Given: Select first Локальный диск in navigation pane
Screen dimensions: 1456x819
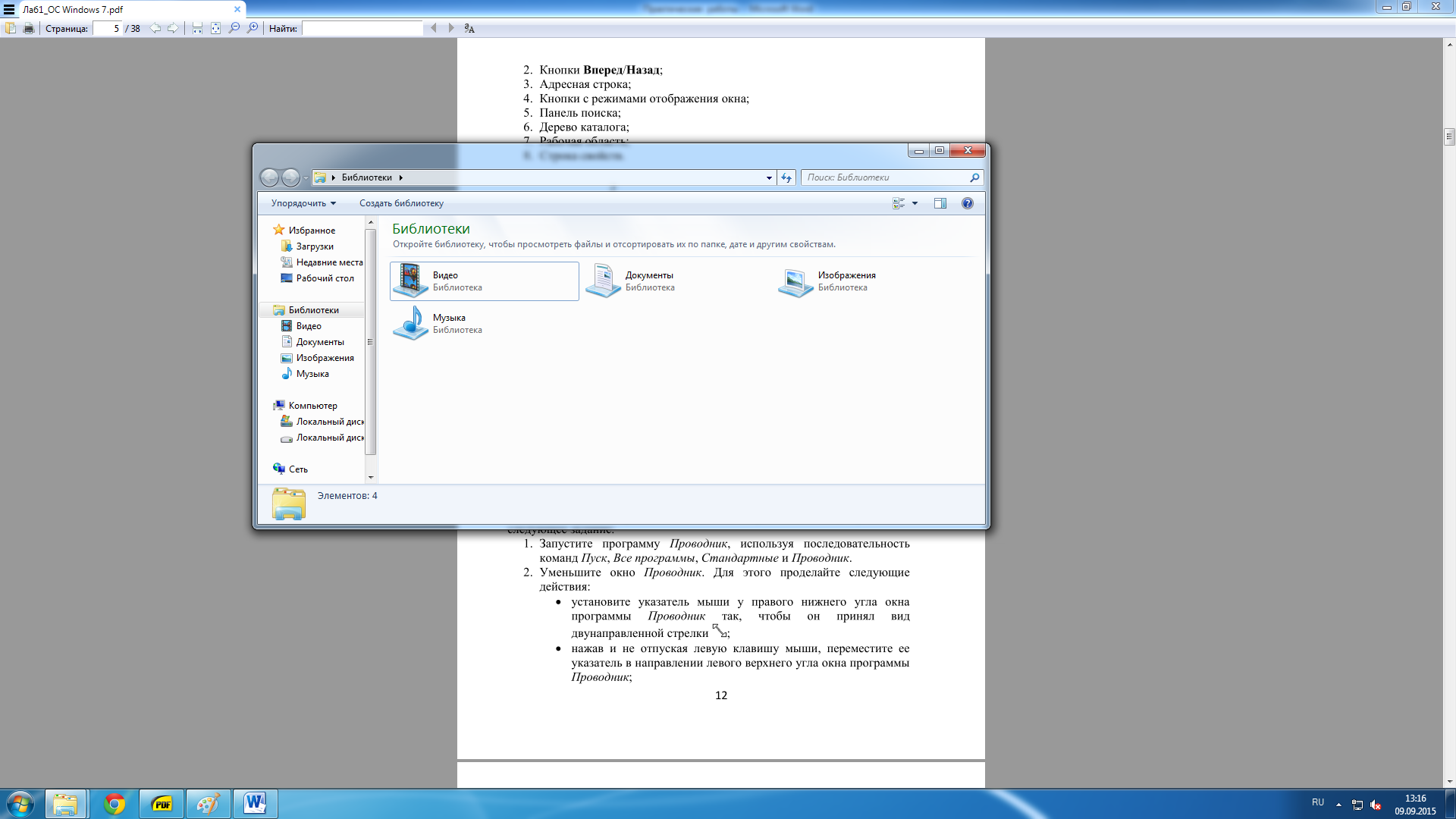Looking at the screenshot, I should tap(329, 421).
